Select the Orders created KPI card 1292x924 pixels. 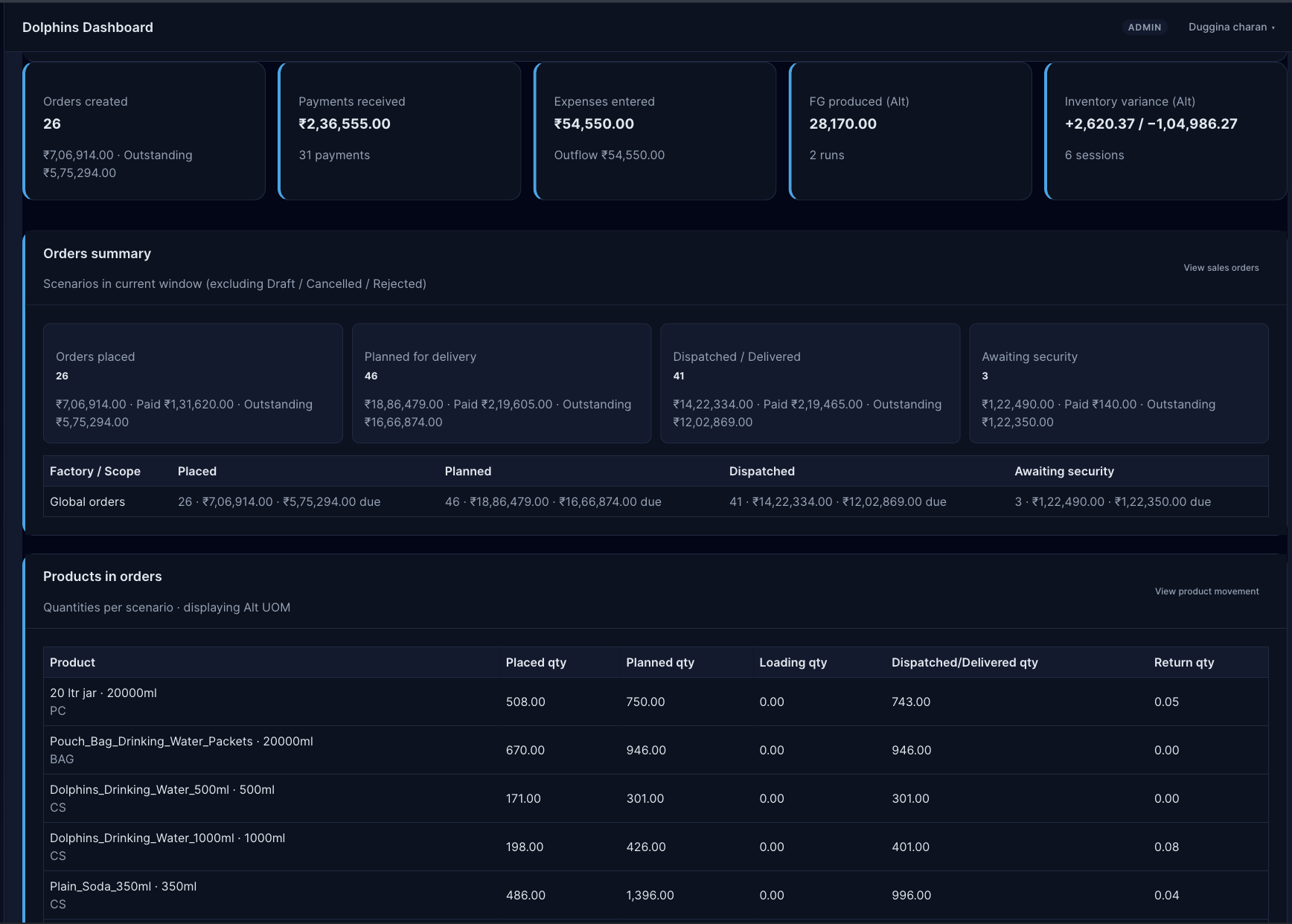point(144,131)
